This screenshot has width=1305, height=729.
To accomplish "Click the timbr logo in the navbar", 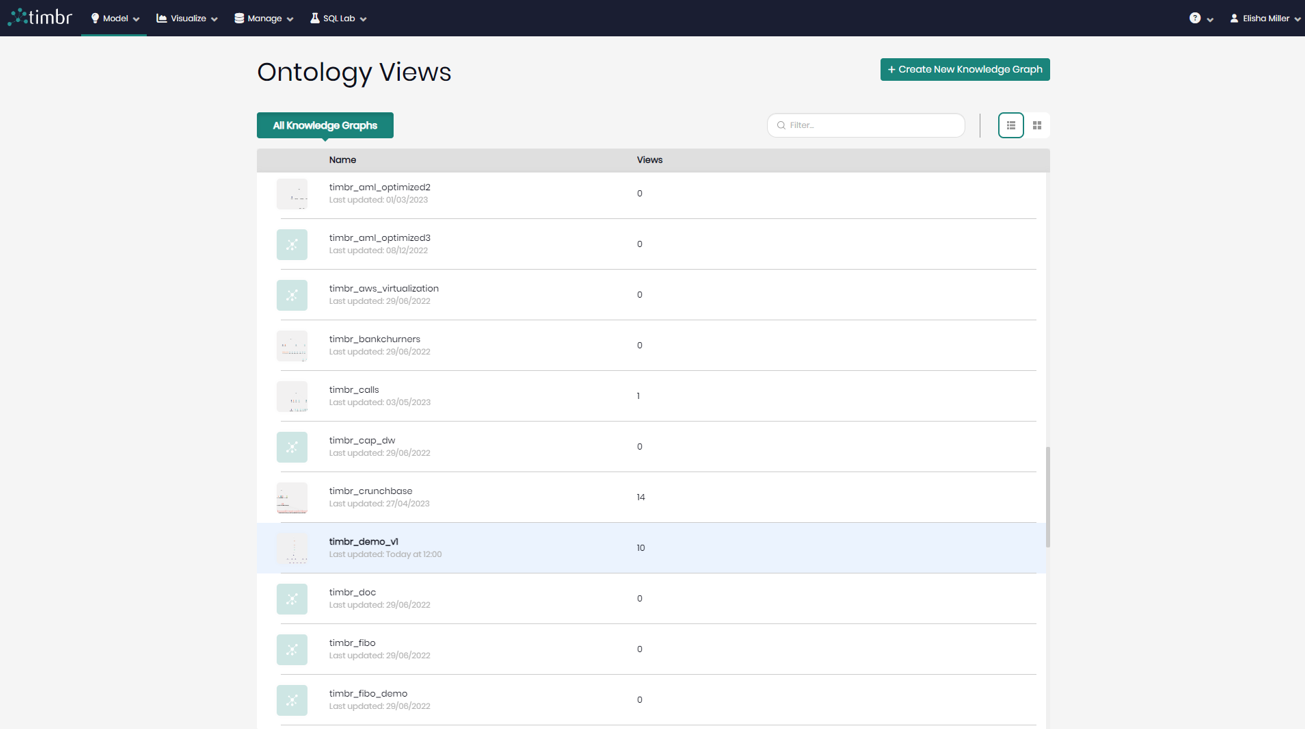I will click(x=40, y=17).
